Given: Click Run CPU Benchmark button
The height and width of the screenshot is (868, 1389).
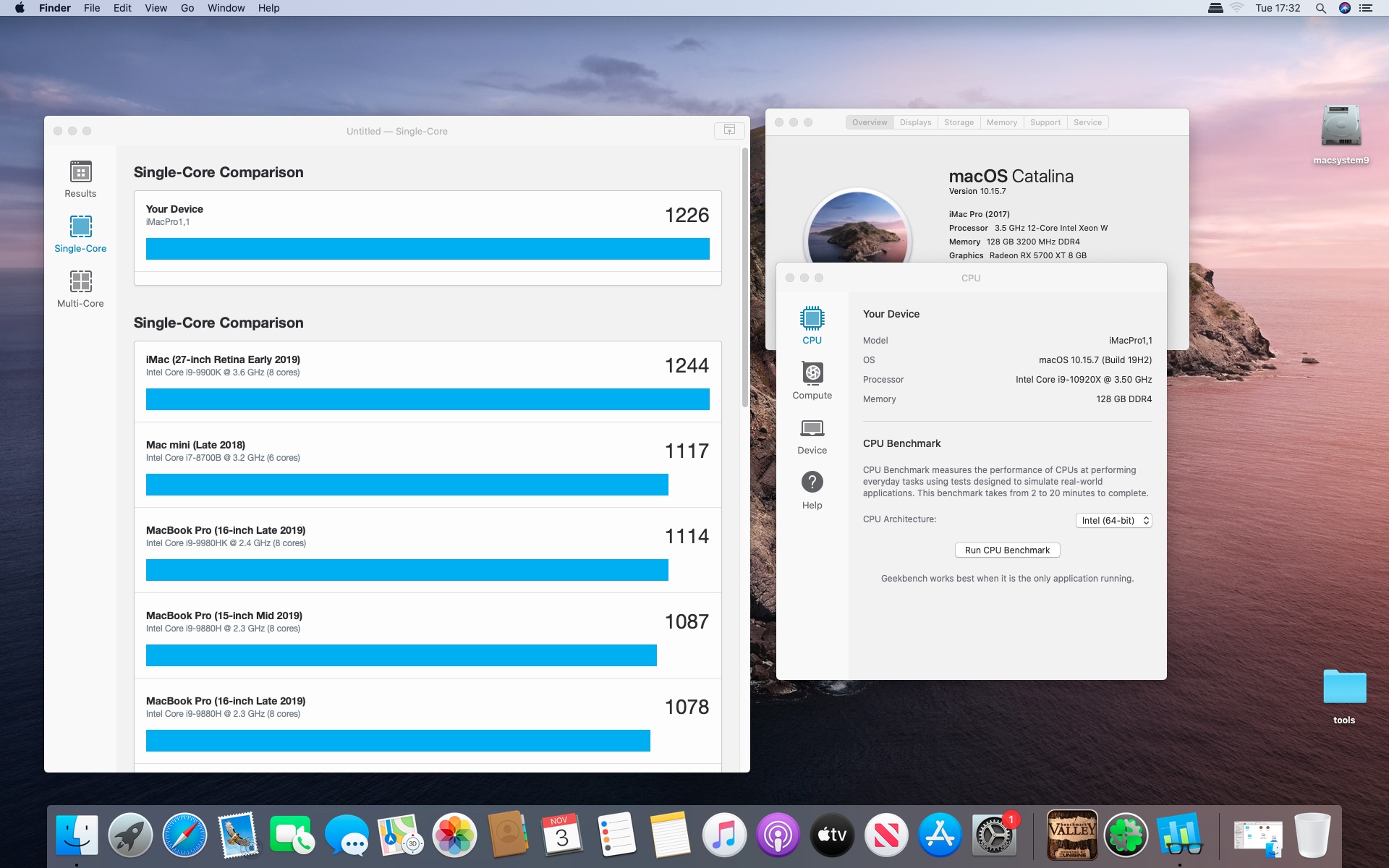Looking at the screenshot, I should point(1007,550).
